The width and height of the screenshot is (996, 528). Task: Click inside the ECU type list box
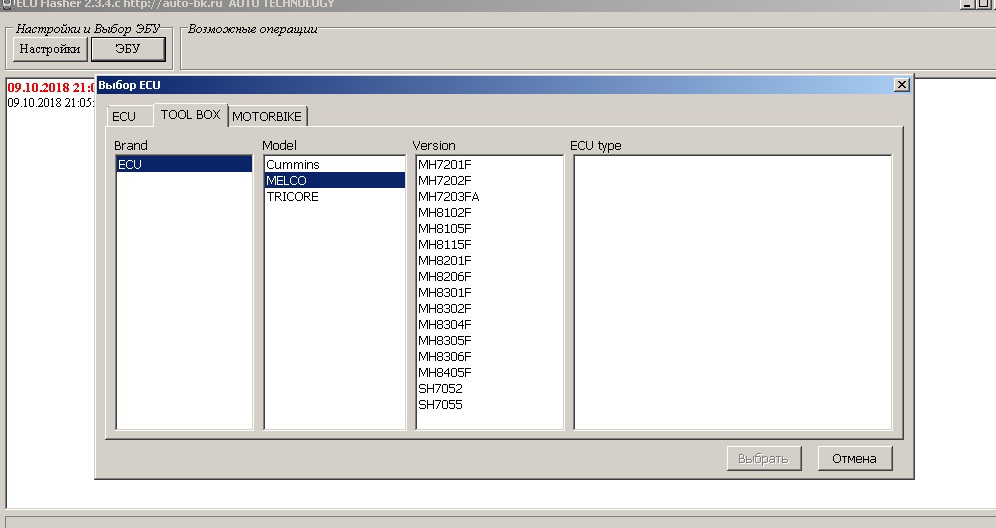[733, 292]
